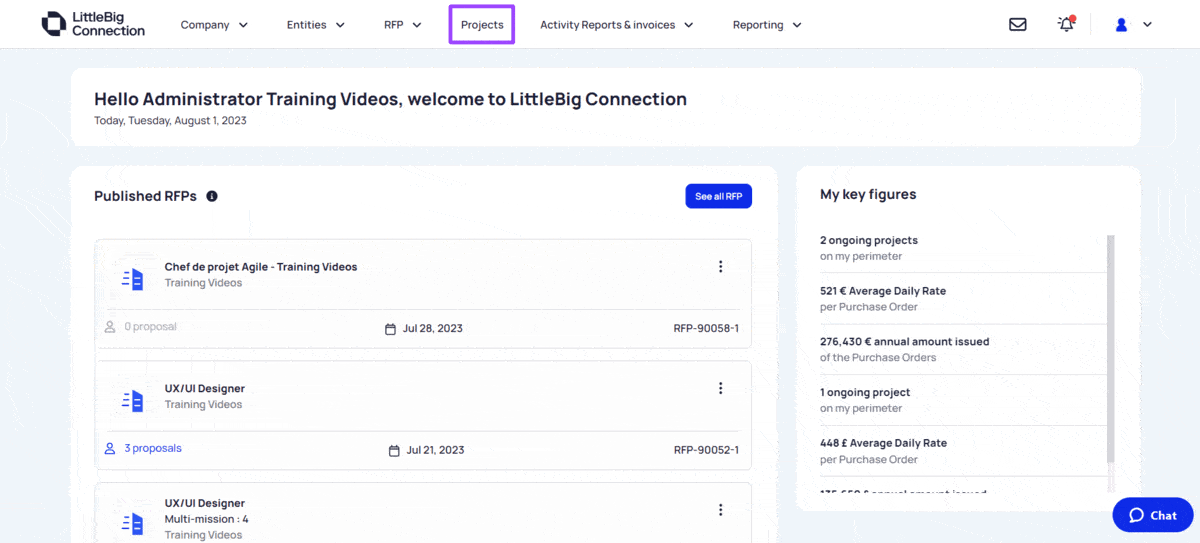Click the LittleBig Connection logo
The image size is (1200, 543).
pyautogui.click(x=93, y=24)
